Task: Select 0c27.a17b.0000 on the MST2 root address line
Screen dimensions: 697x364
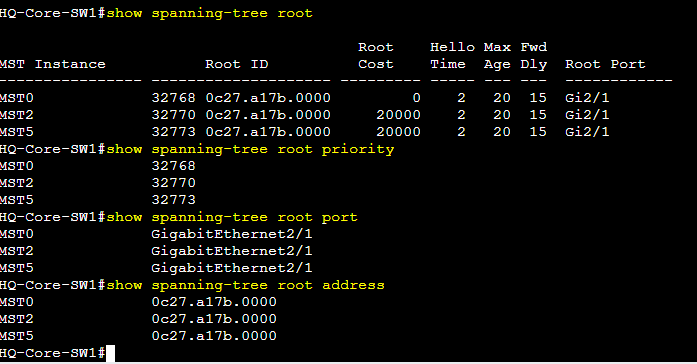Action: pyautogui.click(x=214, y=319)
